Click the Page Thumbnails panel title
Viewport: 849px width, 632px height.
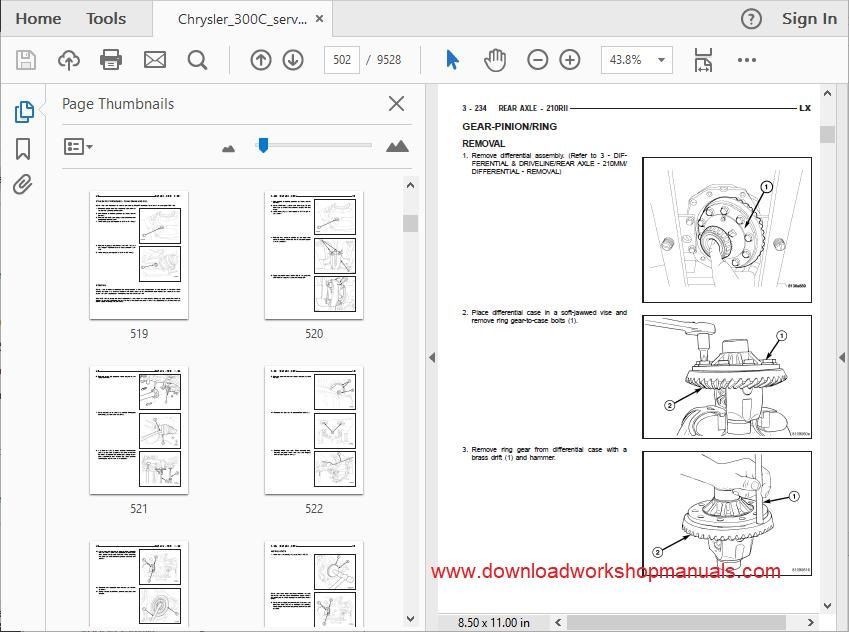[x=118, y=104]
